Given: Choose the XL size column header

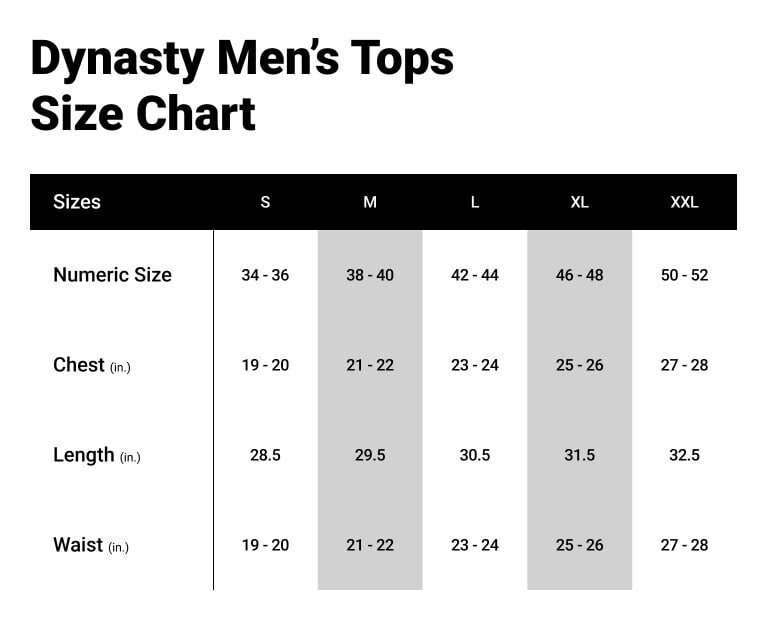Looking at the screenshot, I should coord(579,202).
